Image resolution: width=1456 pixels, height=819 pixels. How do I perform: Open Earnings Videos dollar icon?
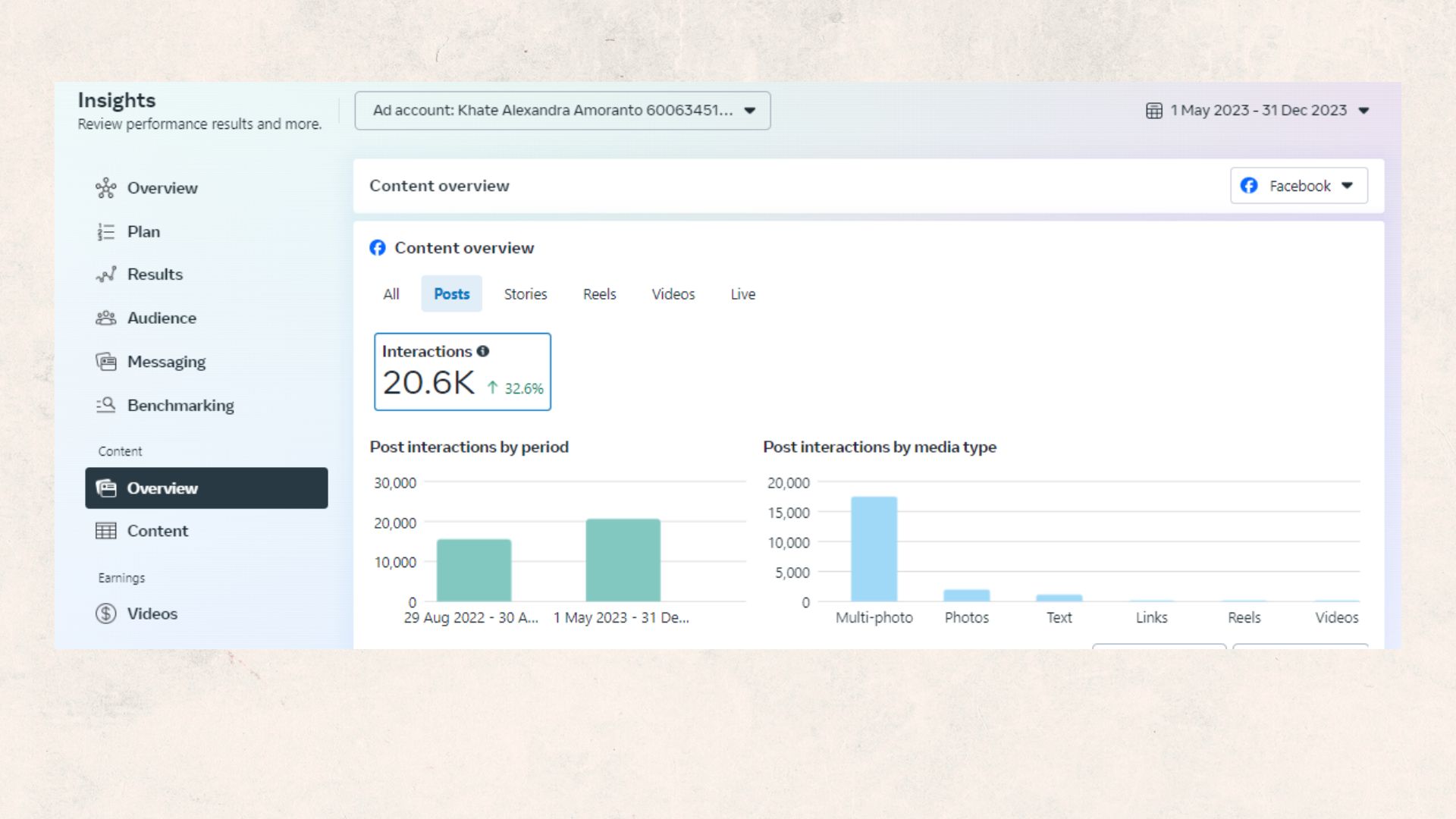coord(105,613)
